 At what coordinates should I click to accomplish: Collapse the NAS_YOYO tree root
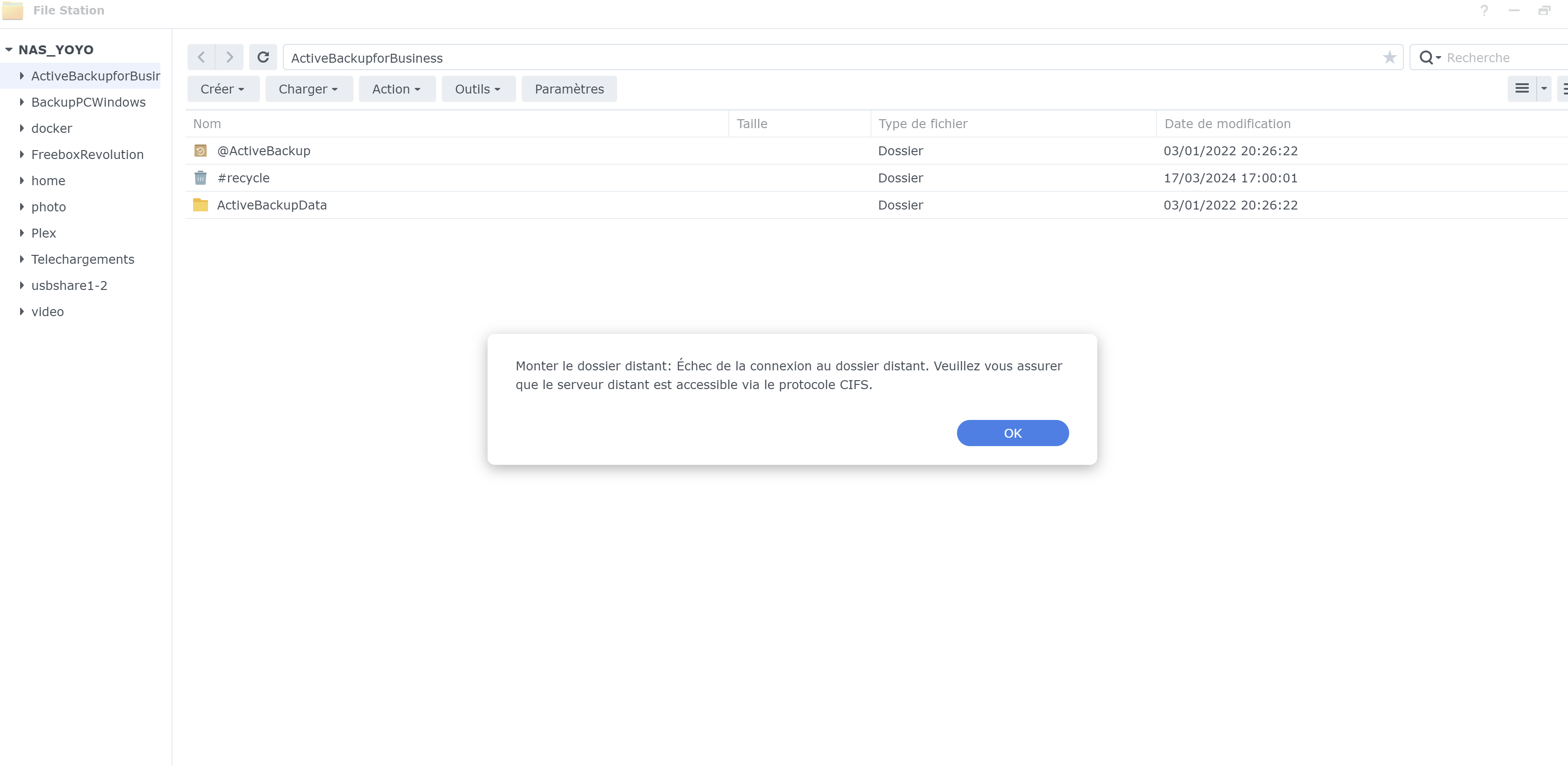tap(9, 50)
